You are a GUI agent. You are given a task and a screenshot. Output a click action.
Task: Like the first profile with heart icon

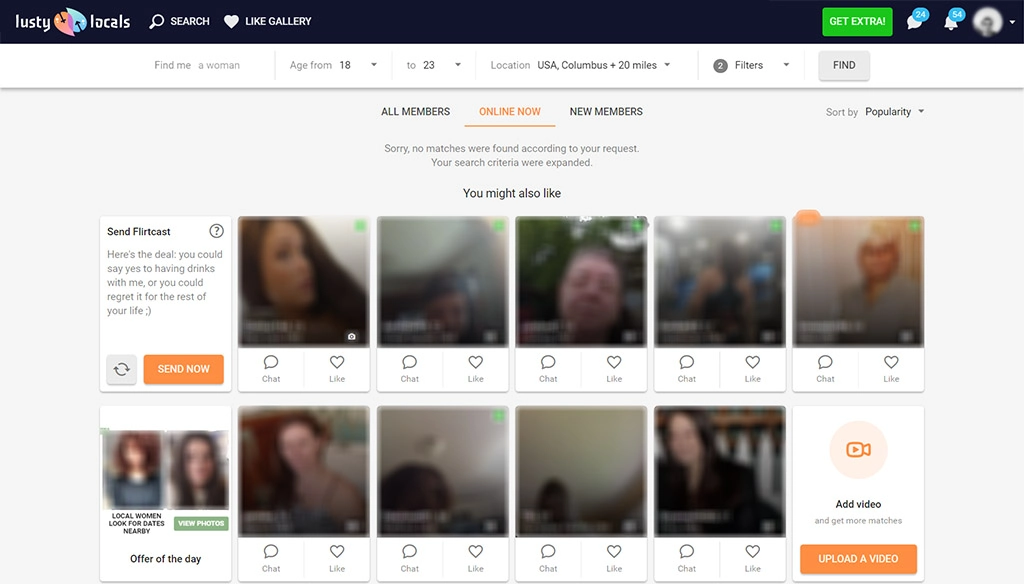[337, 363]
